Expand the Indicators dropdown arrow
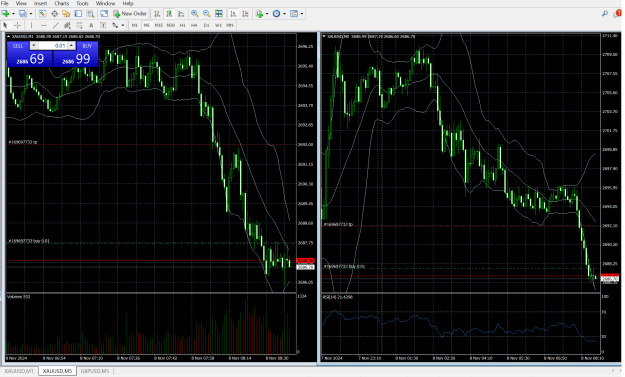The image size is (625, 377). click(267, 14)
